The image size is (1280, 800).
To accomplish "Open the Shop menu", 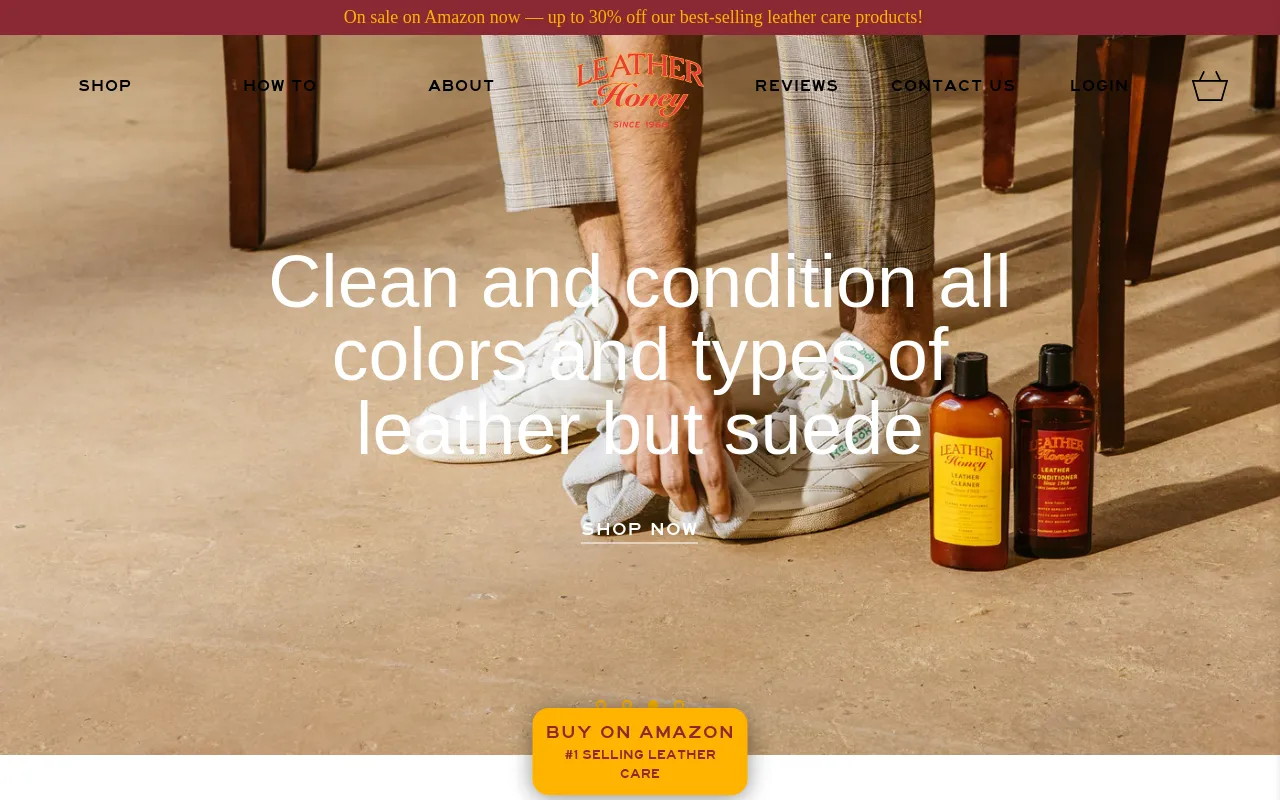I will pyautogui.click(x=105, y=86).
